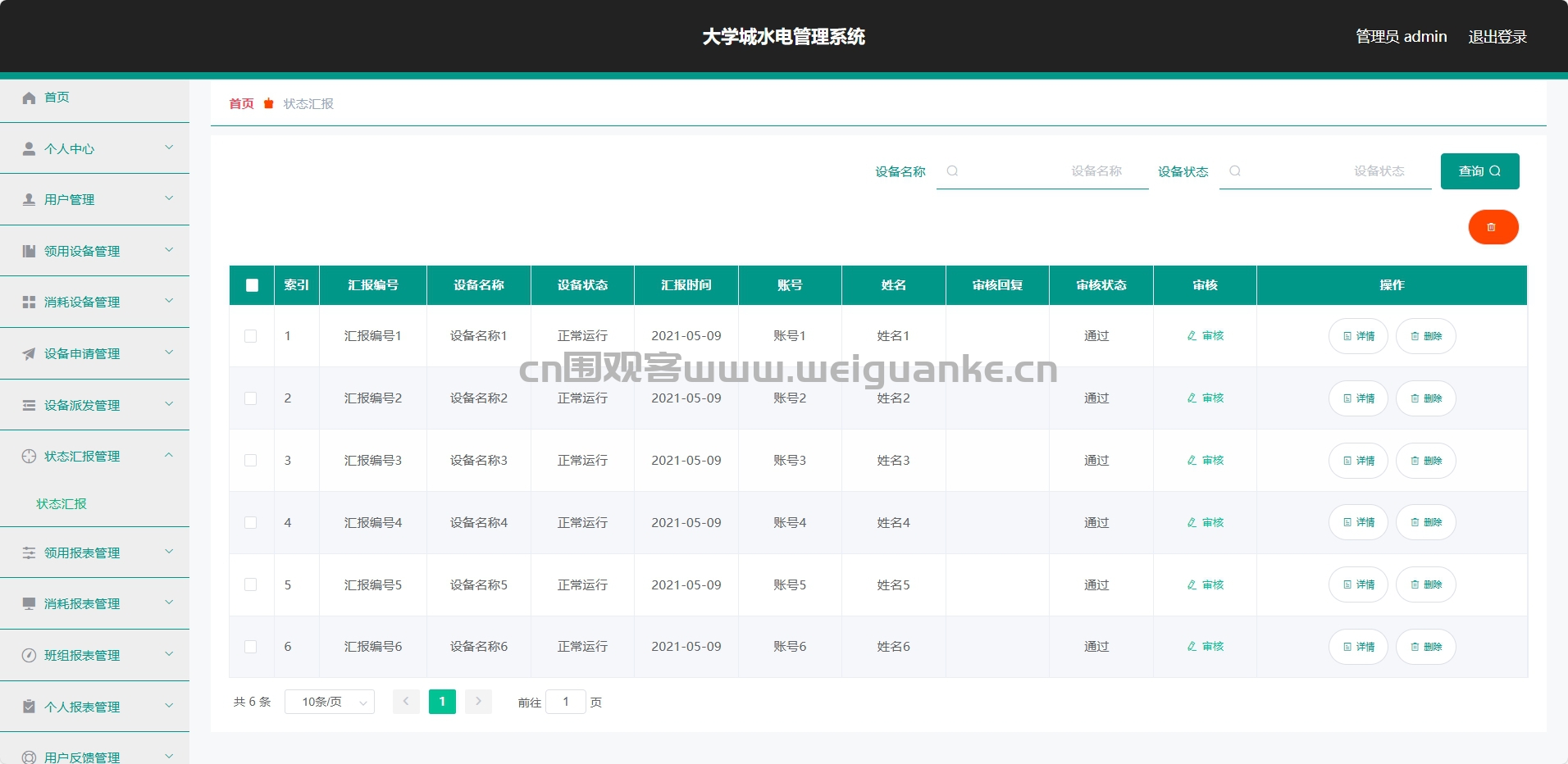Open the 班组报表管理 menu label
Viewport: 1568px width, 764px height.
(x=82, y=655)
